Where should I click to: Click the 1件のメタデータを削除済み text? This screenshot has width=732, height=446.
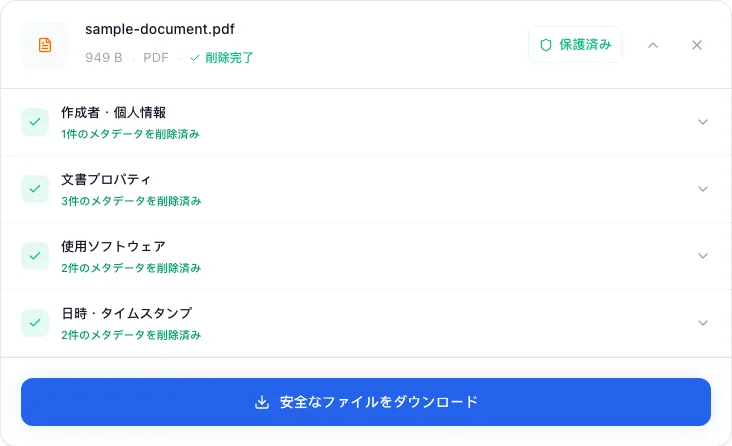[130, 134]
